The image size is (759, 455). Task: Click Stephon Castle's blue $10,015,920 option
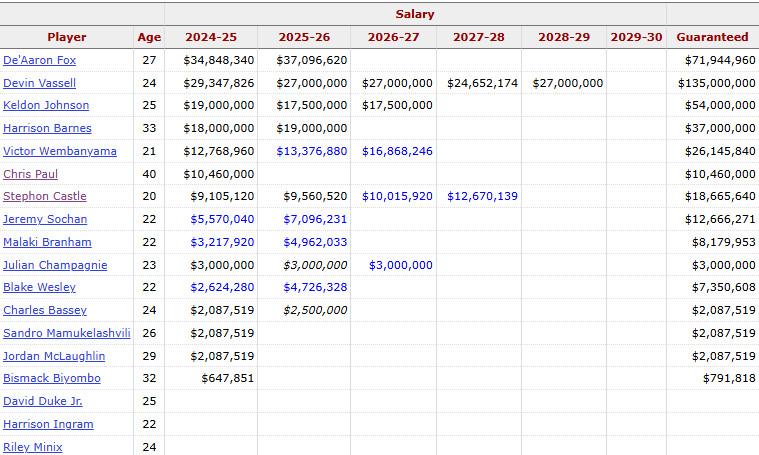click(397, 196)
